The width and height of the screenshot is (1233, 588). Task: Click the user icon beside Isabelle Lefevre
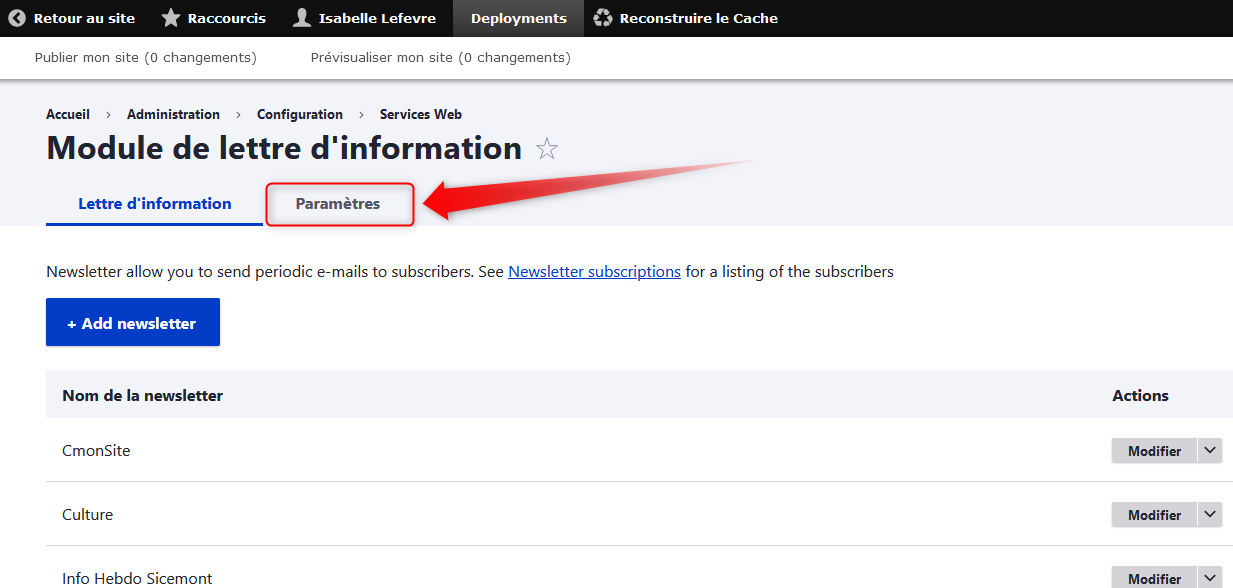[302, 18]
